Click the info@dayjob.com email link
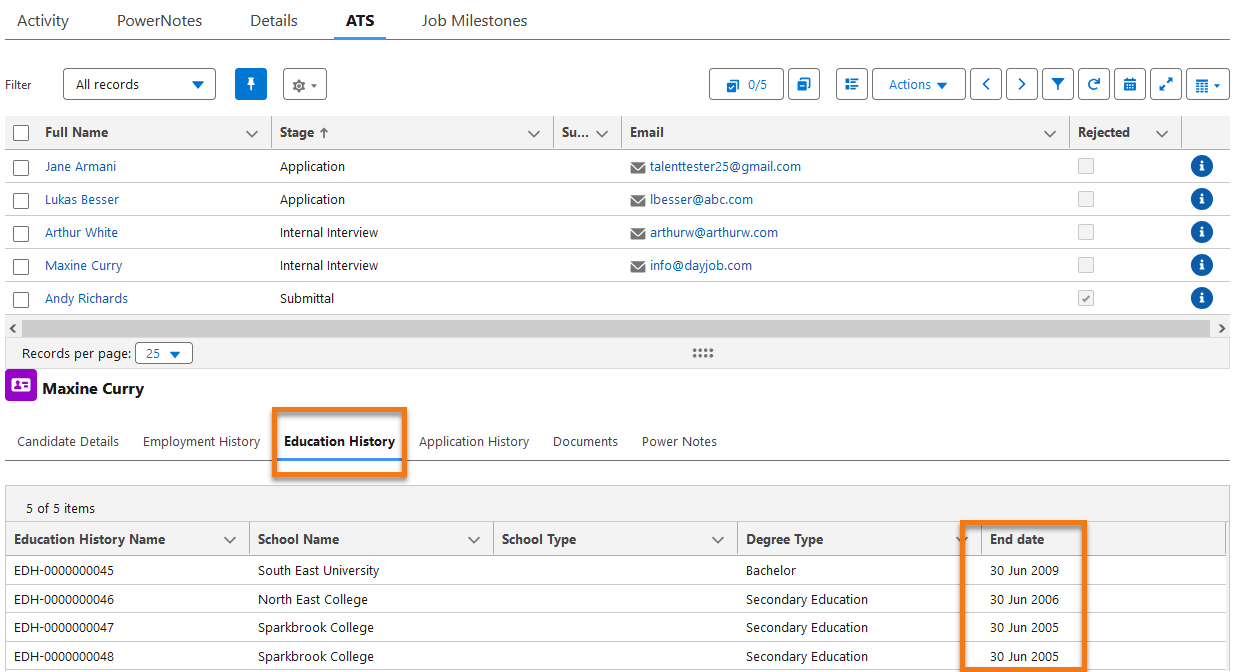Viewport: 1238px width, 672px height. pyautogui.click(x=701, y=266)
